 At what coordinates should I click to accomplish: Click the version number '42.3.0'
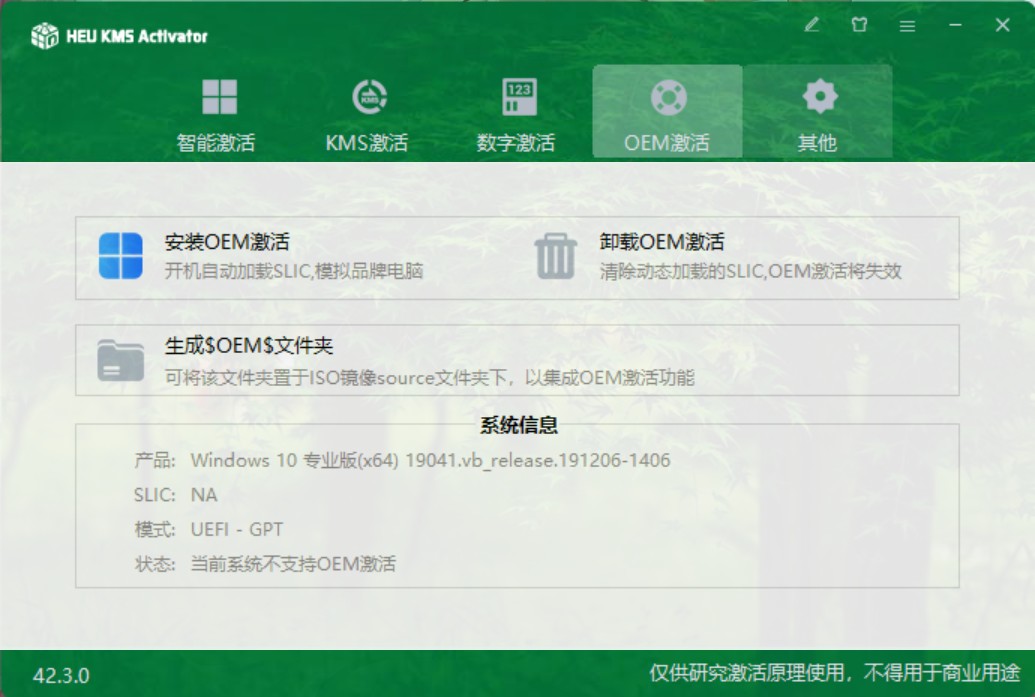(61, 675)
